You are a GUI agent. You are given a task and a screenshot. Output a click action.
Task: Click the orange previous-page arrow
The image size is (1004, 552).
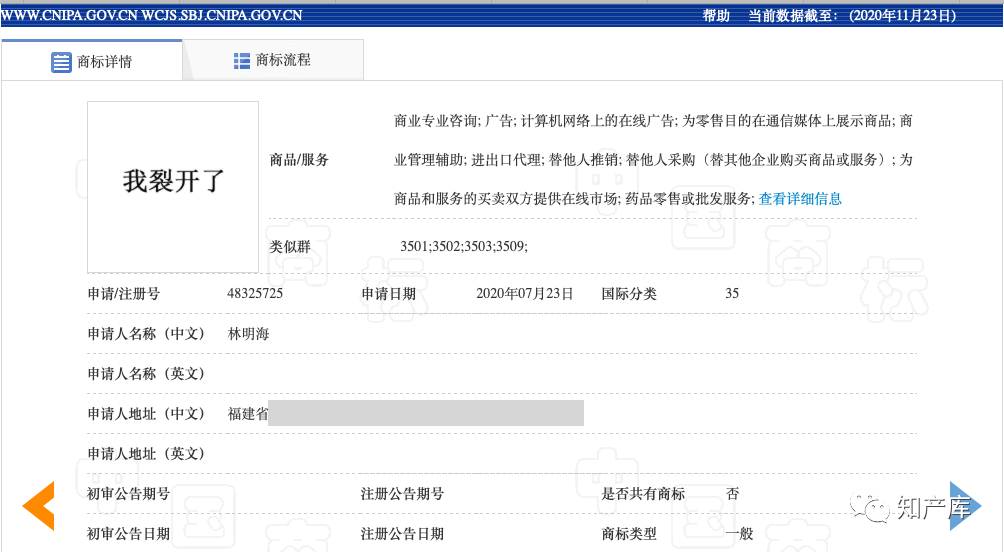39,506
